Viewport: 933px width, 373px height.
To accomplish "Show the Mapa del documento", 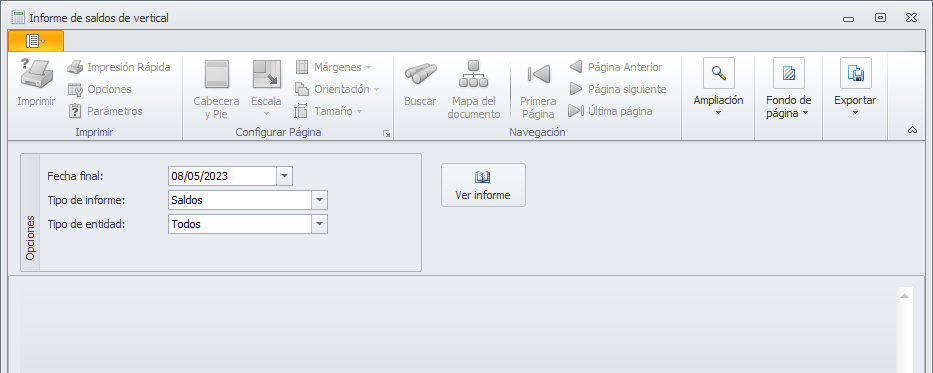I will (474, 74).
